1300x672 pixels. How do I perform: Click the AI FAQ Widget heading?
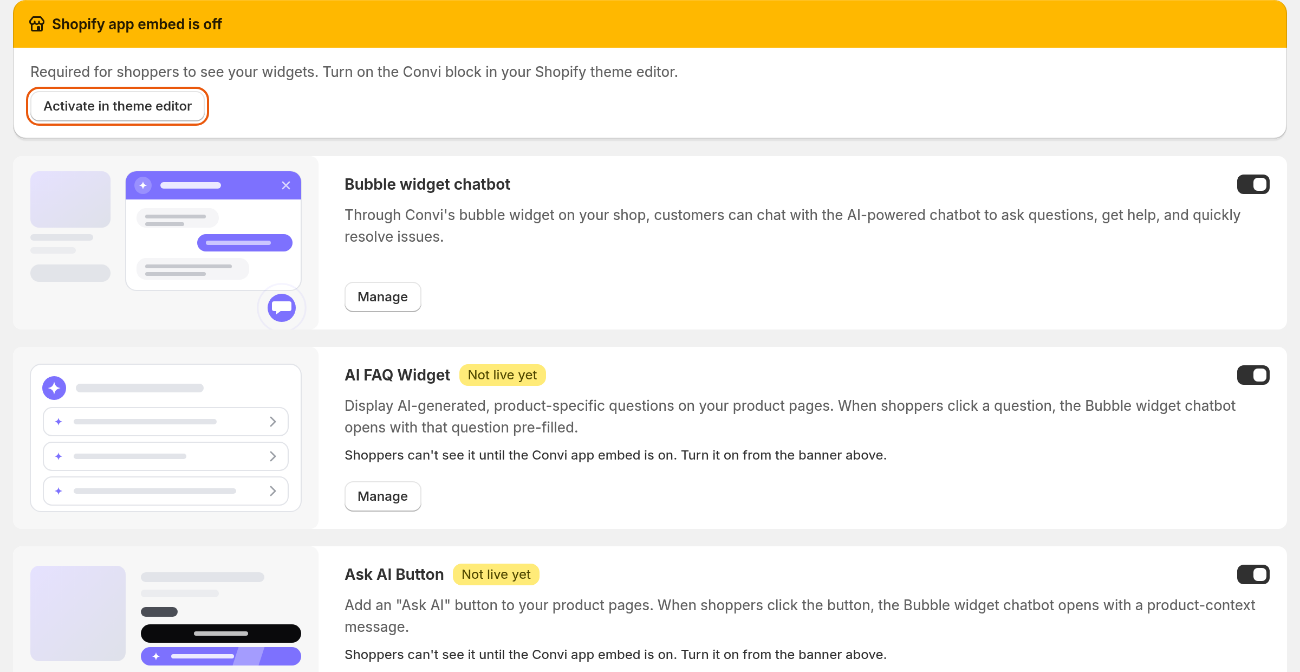point(397,375)
